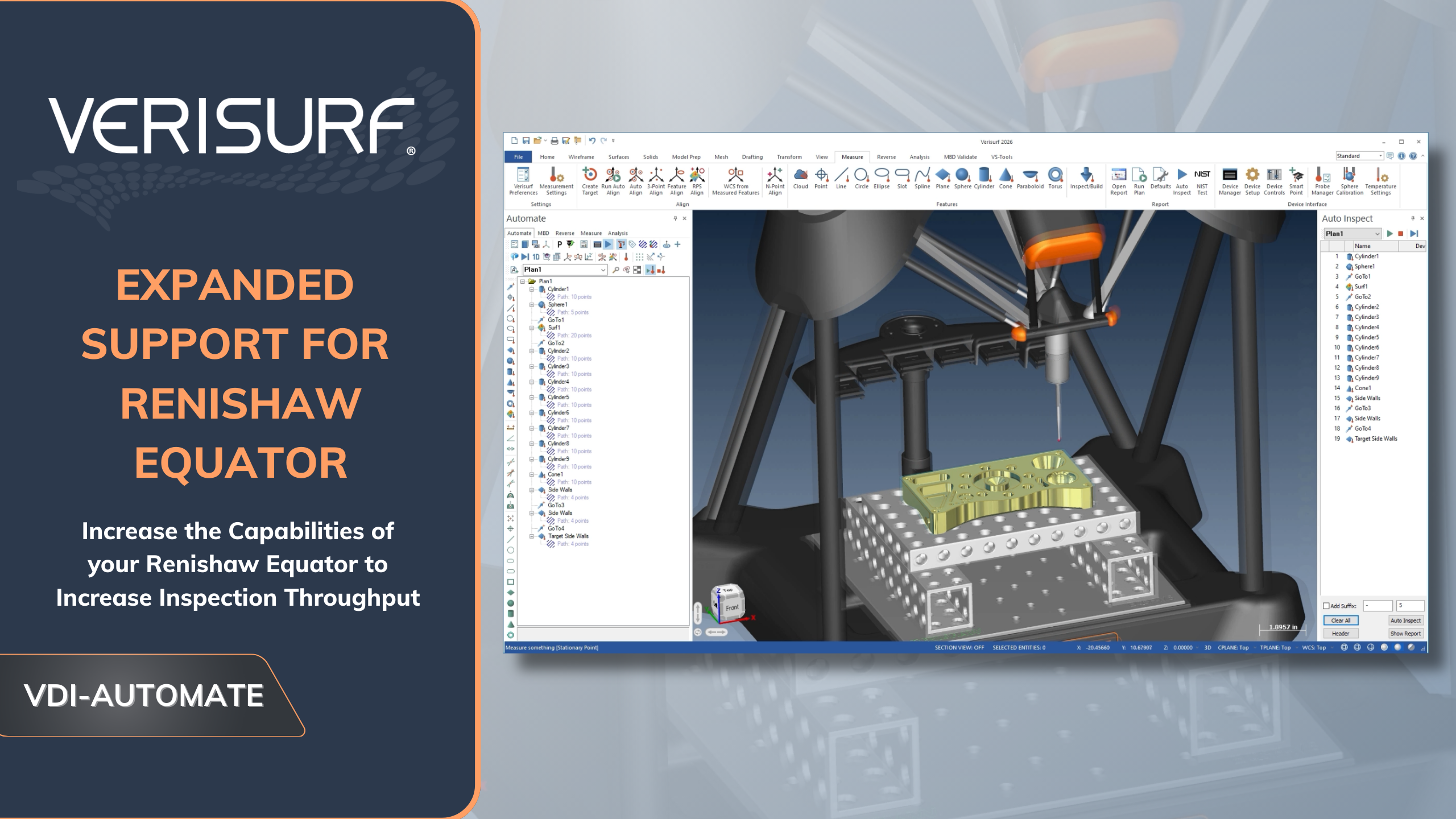Open the Plan1 dropdown in Auto Inspect
The width and height of the screenshot is (1456, 819).
1352,234
